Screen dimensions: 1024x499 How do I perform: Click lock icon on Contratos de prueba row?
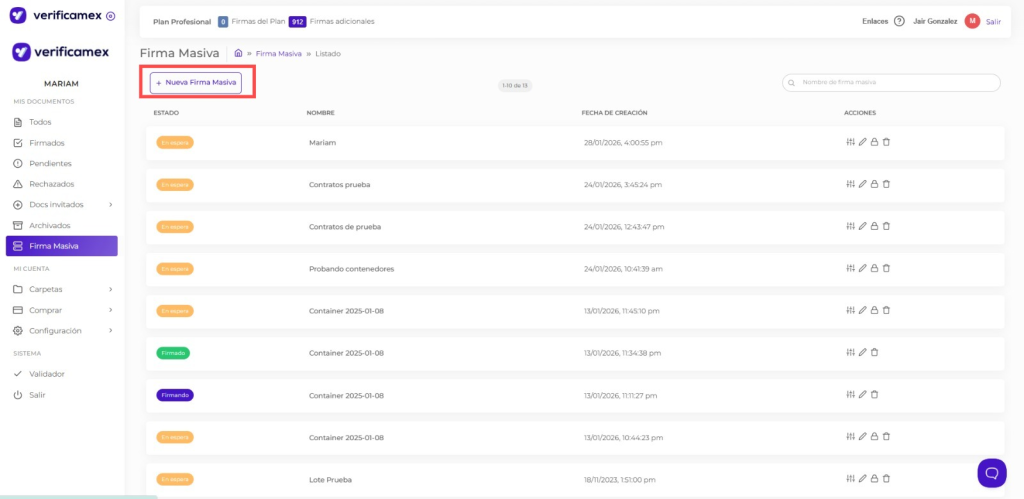click(874, 226)
